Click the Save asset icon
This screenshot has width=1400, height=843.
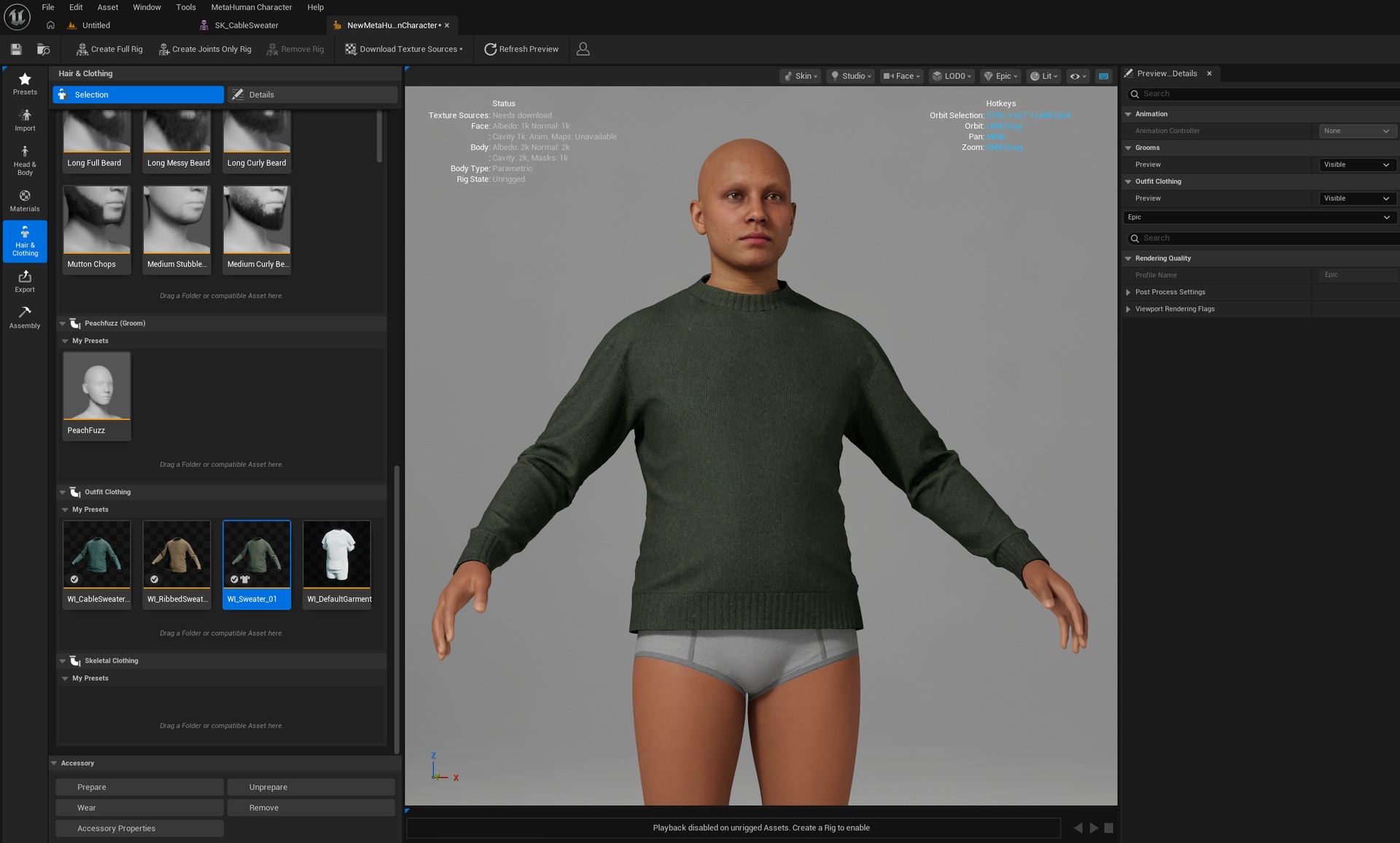tap(16, 49)
